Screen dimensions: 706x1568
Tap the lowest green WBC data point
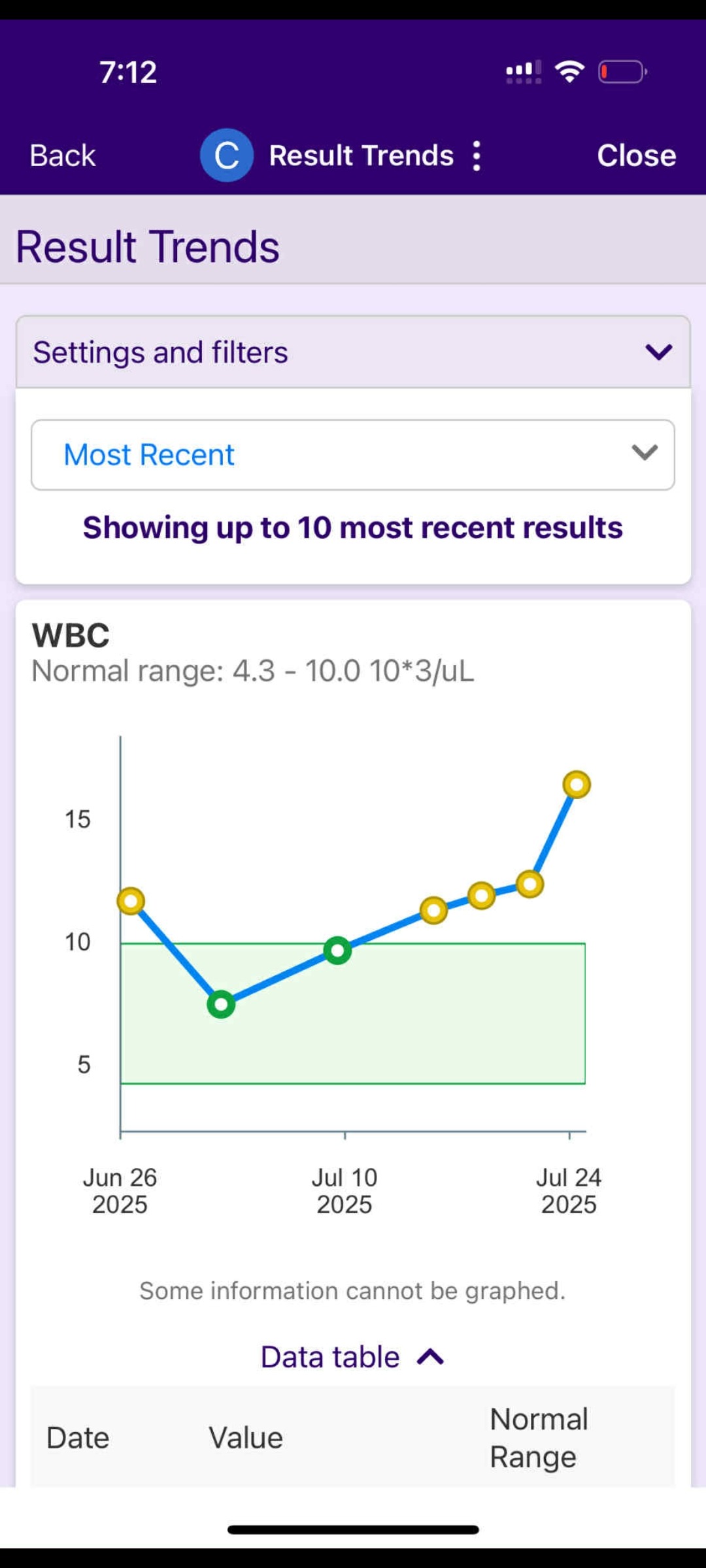[221, 1004]
